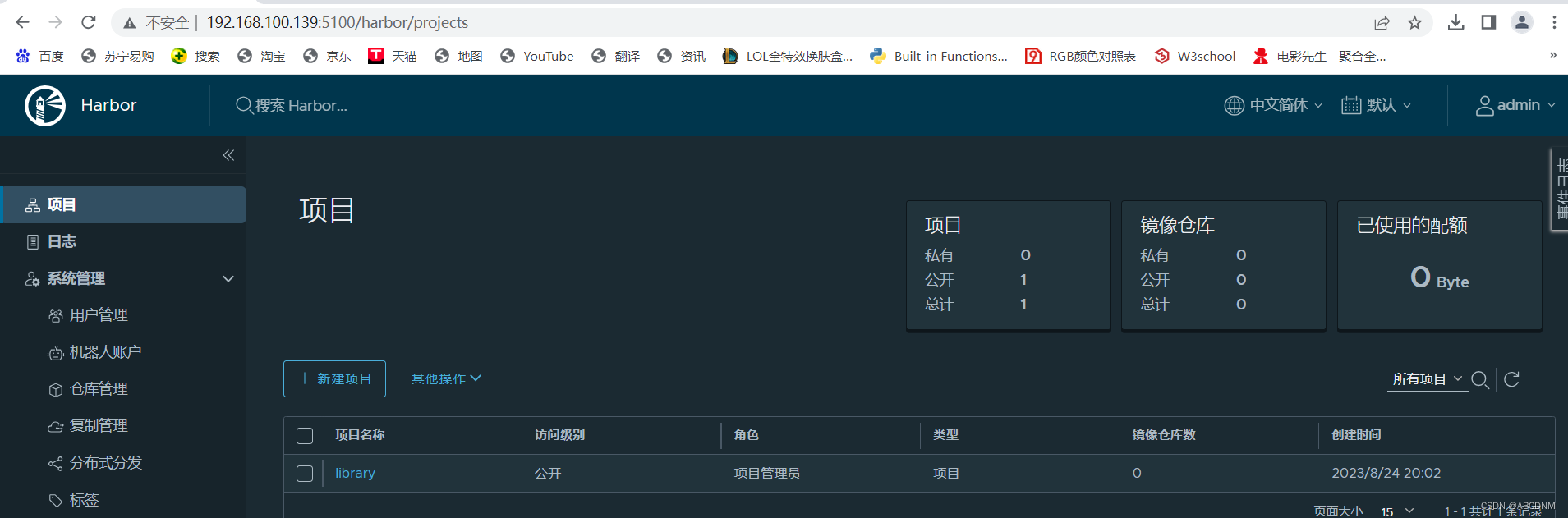Open the admin account dropdown

pyautogui.click(x=1515, y=105)
